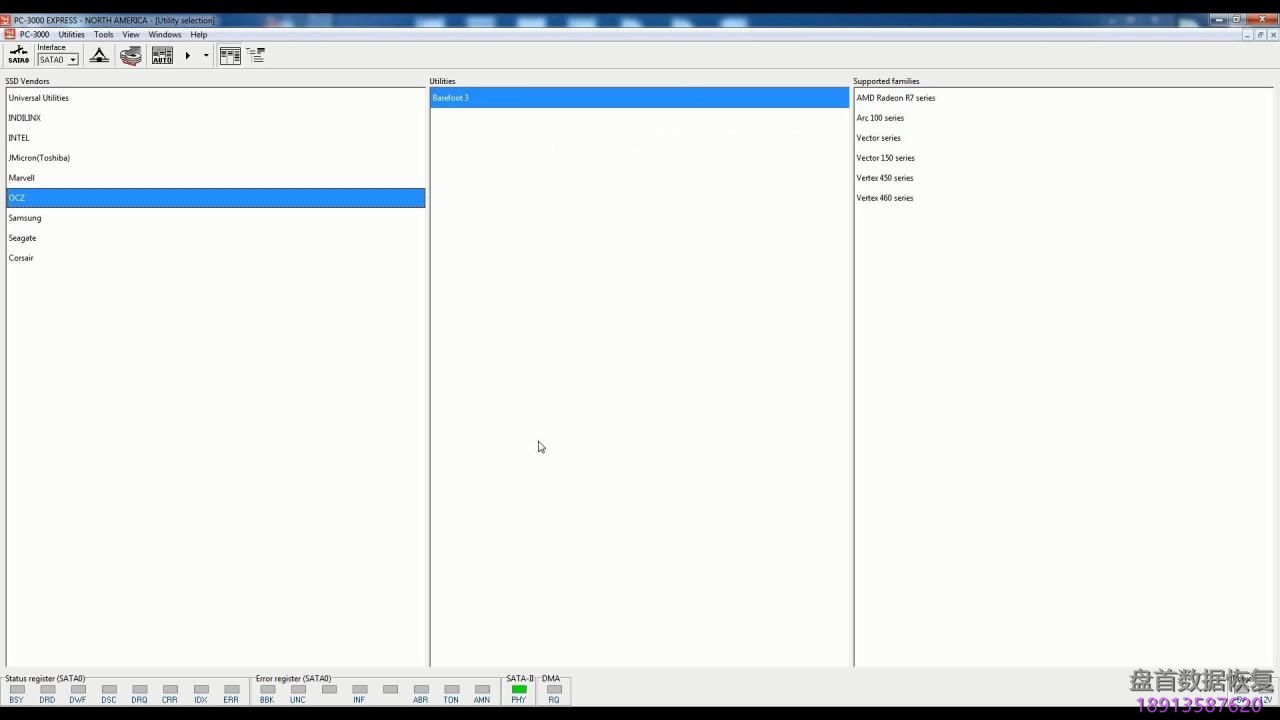Click the SATA0 port power icon
Viewport: 1280px width, 720px height.
(x=19, y=55)
